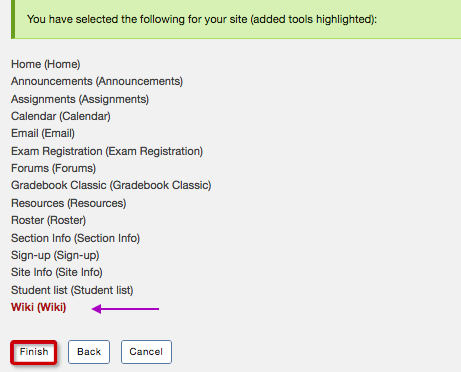Click the Cancel button
This screenshot has height=372, width=461.
146,352
